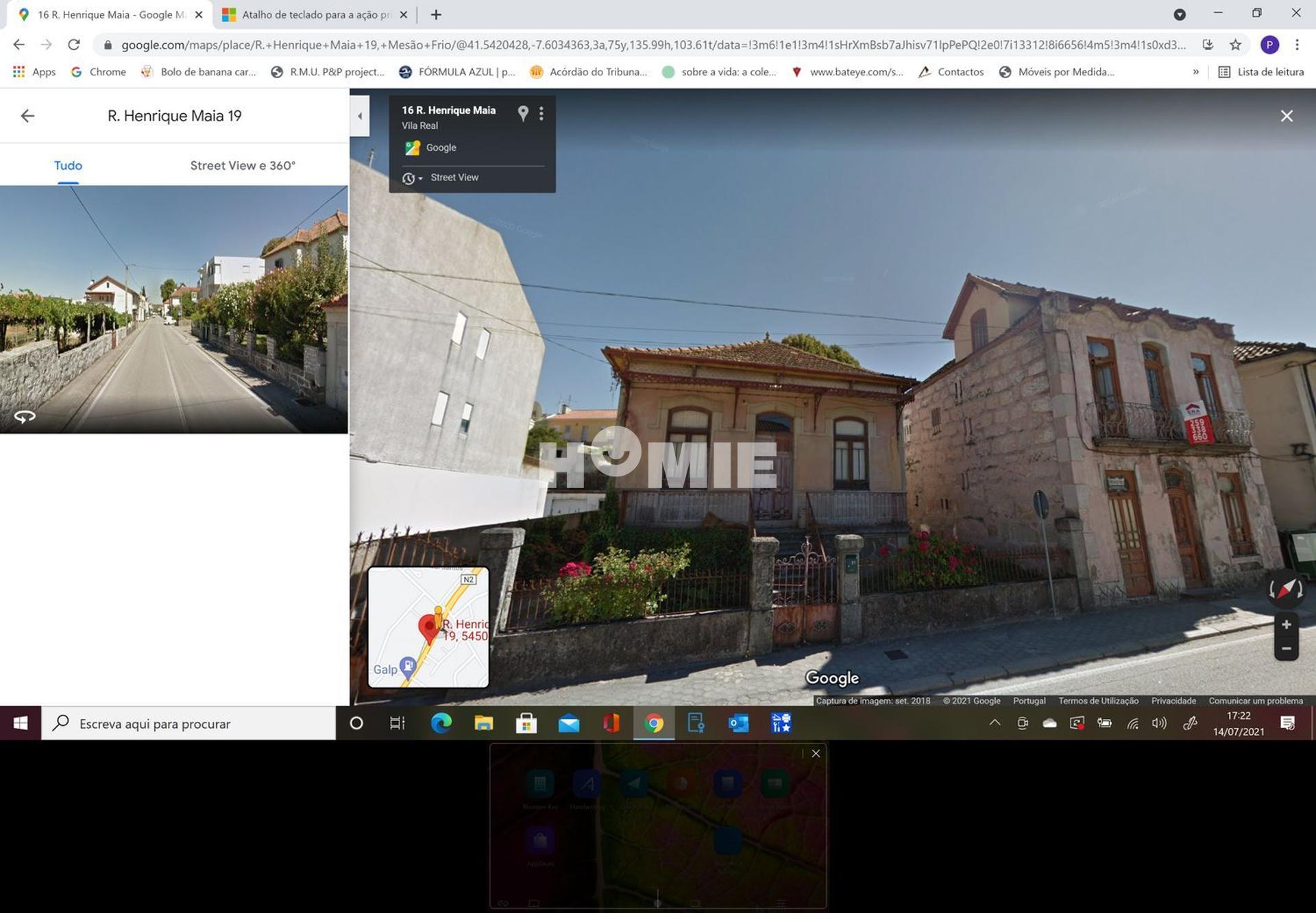The image size is (1316, 913).
Task: Select the Tudo tab
Action: pos(68,165)
